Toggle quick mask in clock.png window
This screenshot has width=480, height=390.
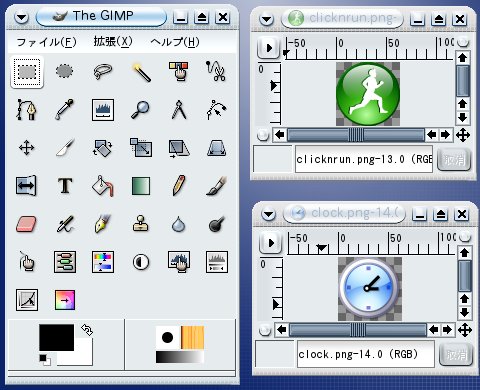click(265, 330)
